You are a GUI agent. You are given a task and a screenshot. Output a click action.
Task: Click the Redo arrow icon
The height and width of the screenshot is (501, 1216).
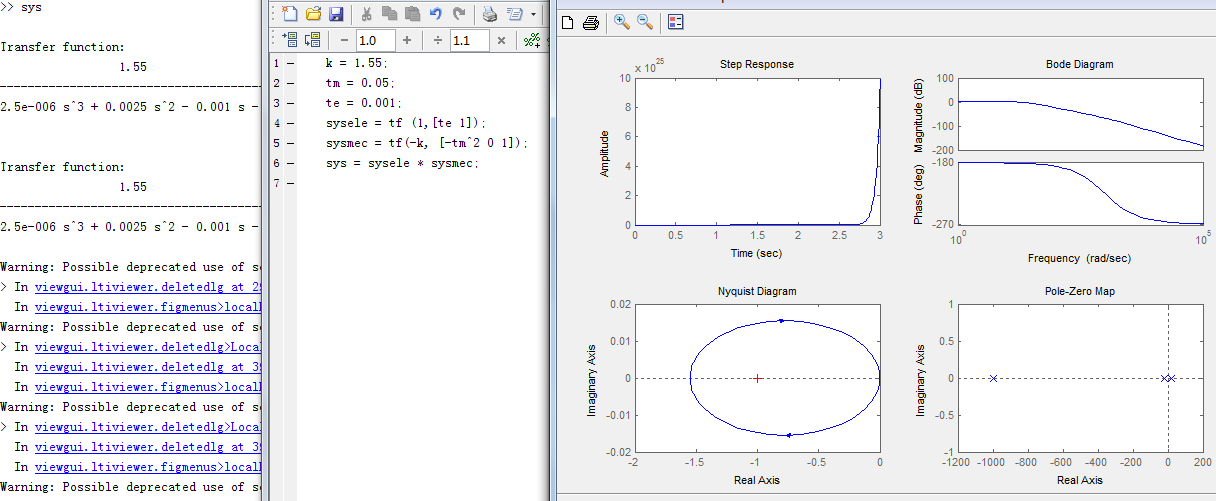459,14
